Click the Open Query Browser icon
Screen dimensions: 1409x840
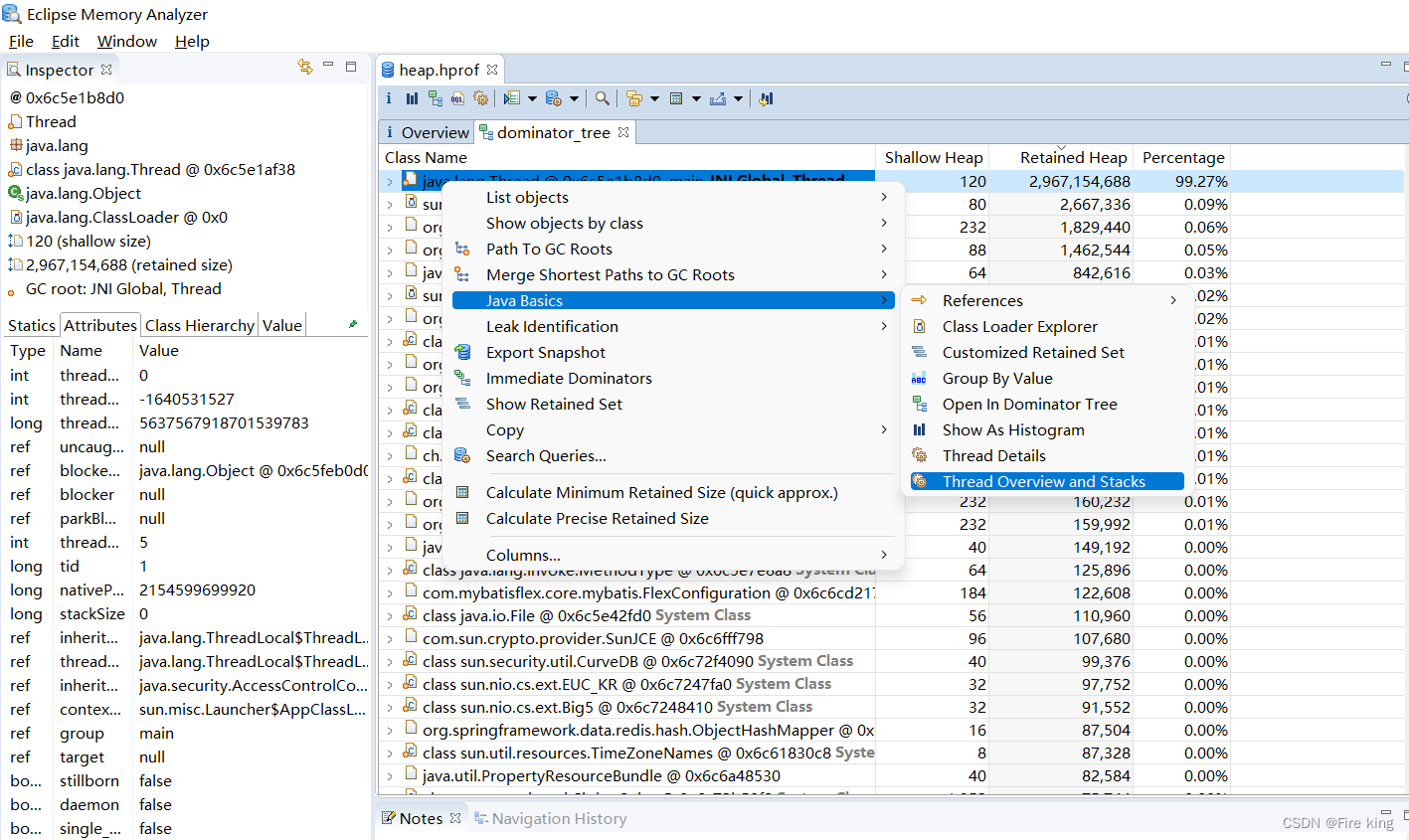point(554,98)
